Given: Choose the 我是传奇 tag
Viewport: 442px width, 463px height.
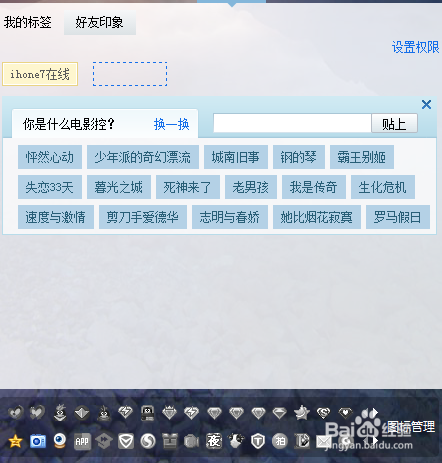Looking at the screenshot, I should coord(314,187).
